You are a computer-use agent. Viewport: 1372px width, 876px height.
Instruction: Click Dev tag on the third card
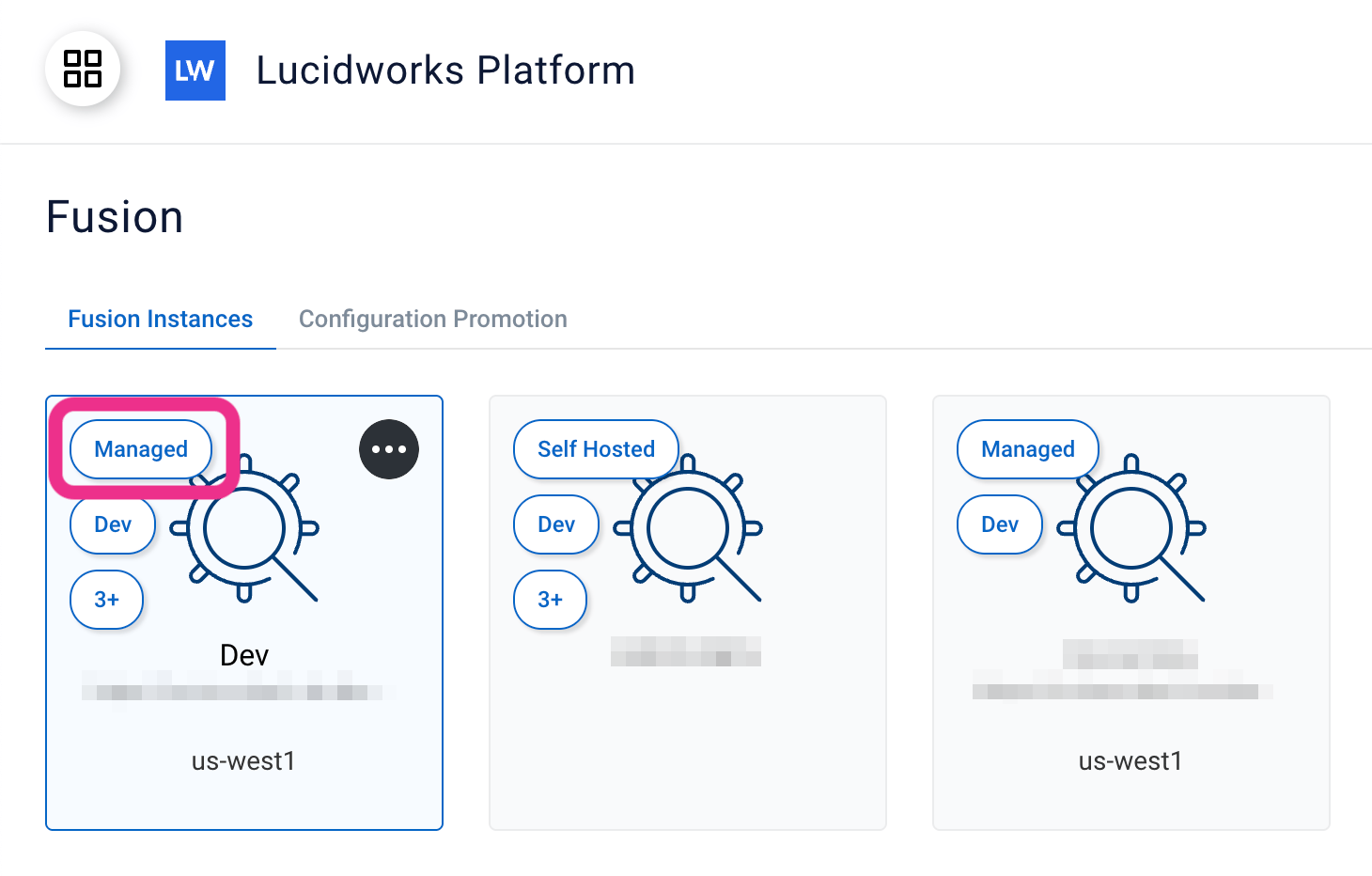pyautogui.click(x=1000, y=524)
